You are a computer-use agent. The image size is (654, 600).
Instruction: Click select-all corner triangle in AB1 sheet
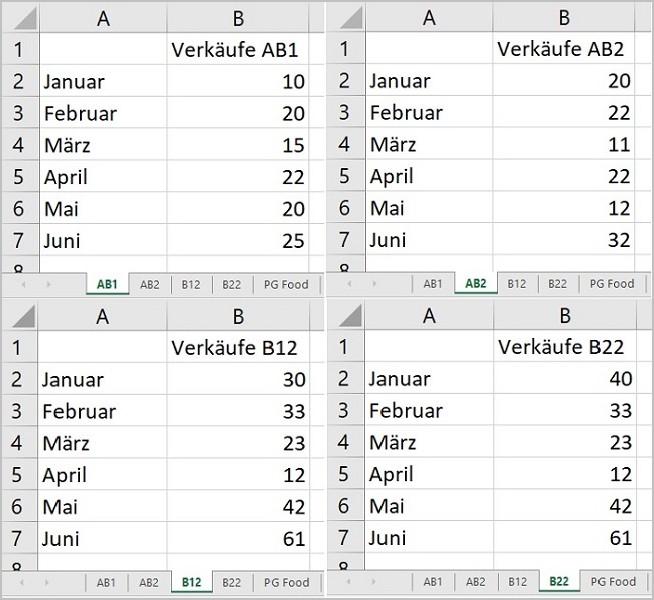(25, 19)
